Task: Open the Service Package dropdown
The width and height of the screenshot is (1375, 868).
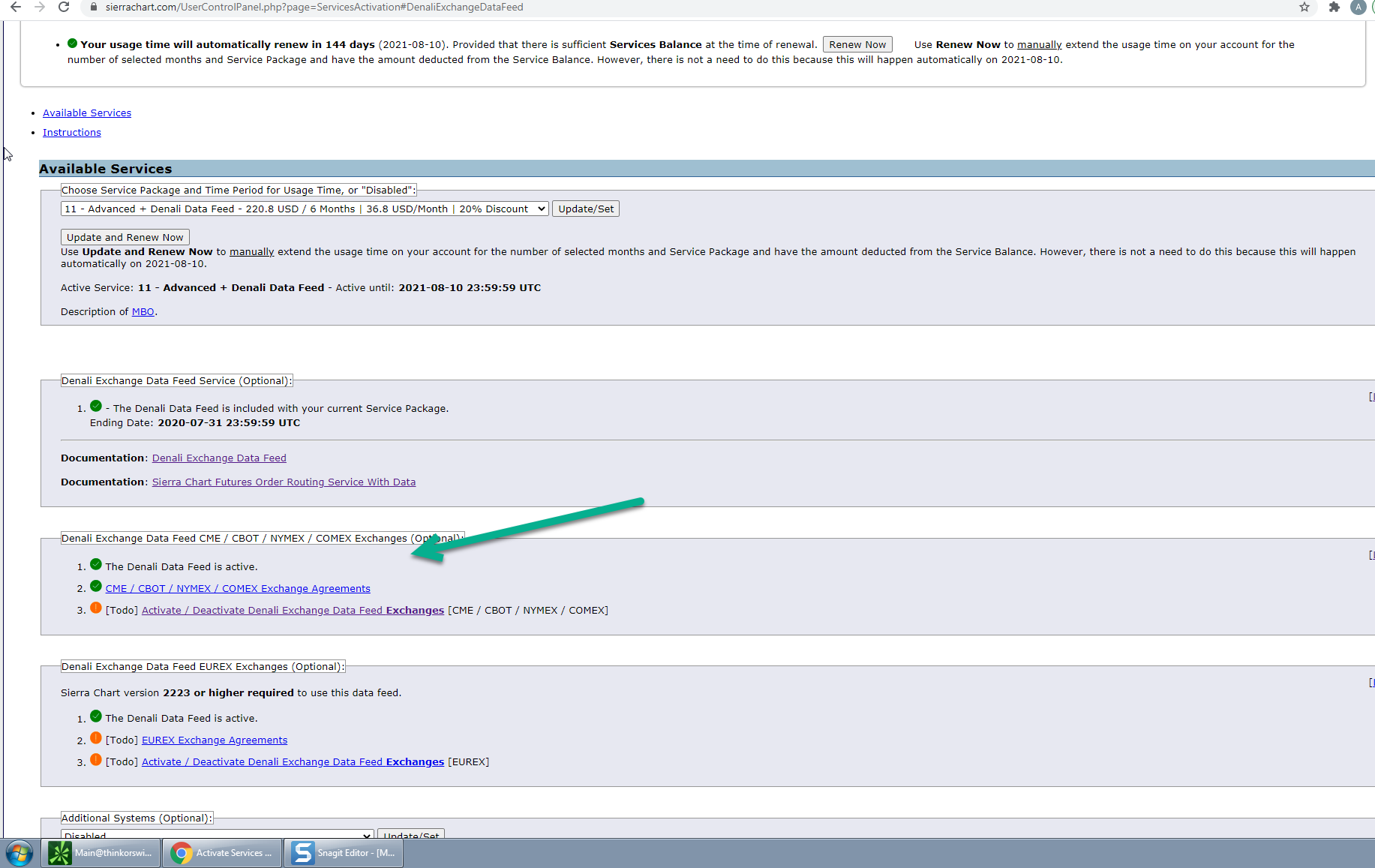Action: coord(305,209)
